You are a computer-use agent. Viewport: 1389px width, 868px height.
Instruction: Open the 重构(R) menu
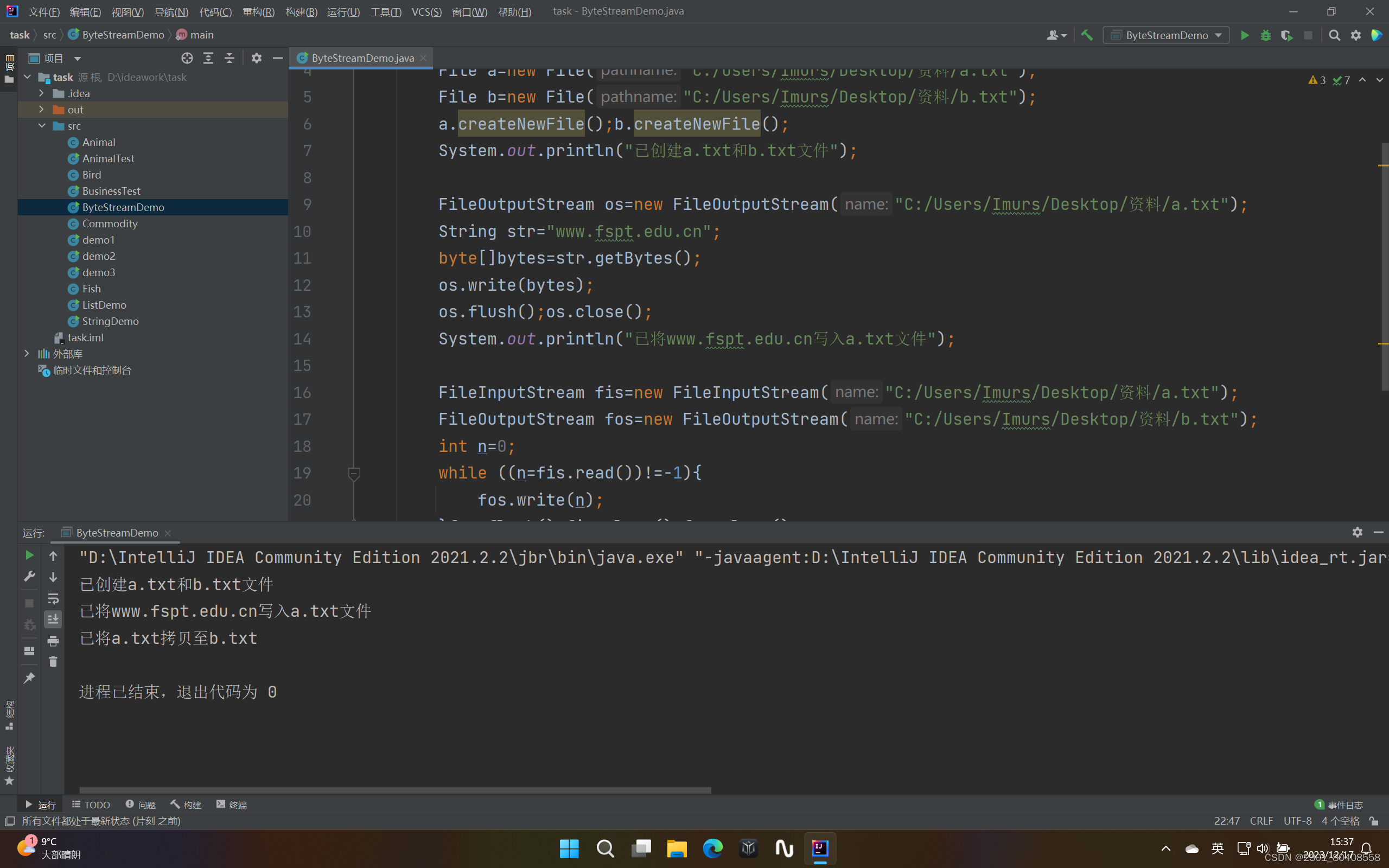pos(258,11)
